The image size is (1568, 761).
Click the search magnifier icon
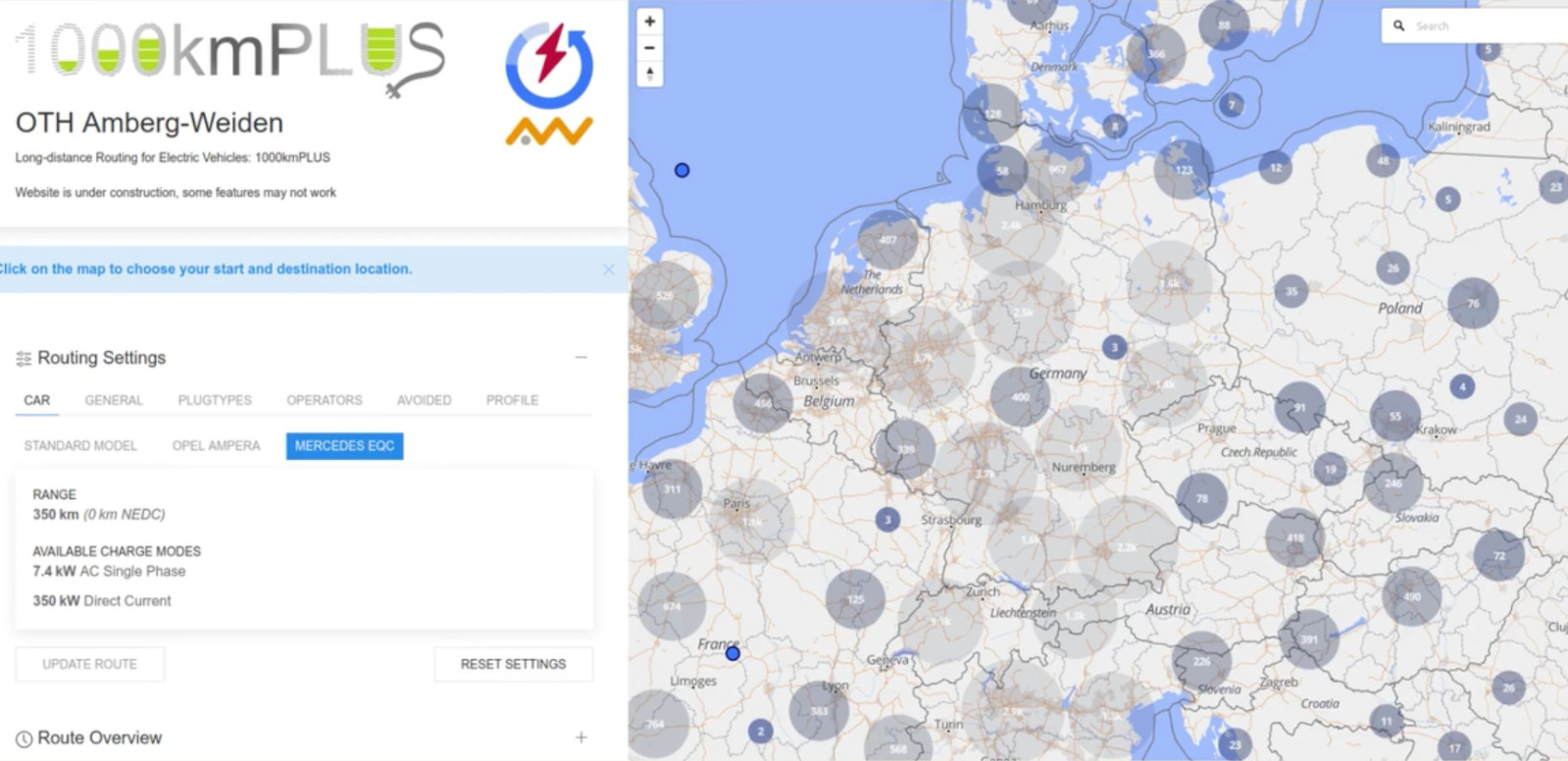point(1399,25)
